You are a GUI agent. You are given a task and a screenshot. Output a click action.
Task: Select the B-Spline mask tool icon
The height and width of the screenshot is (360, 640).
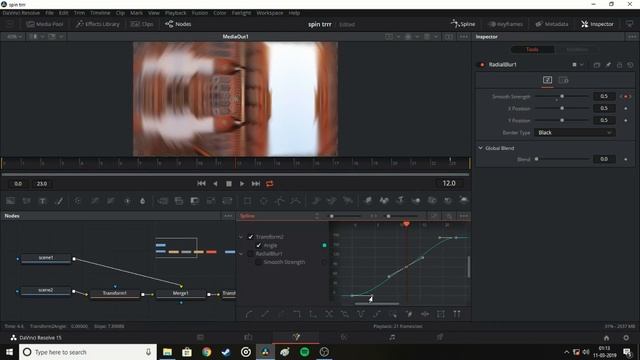296,200
